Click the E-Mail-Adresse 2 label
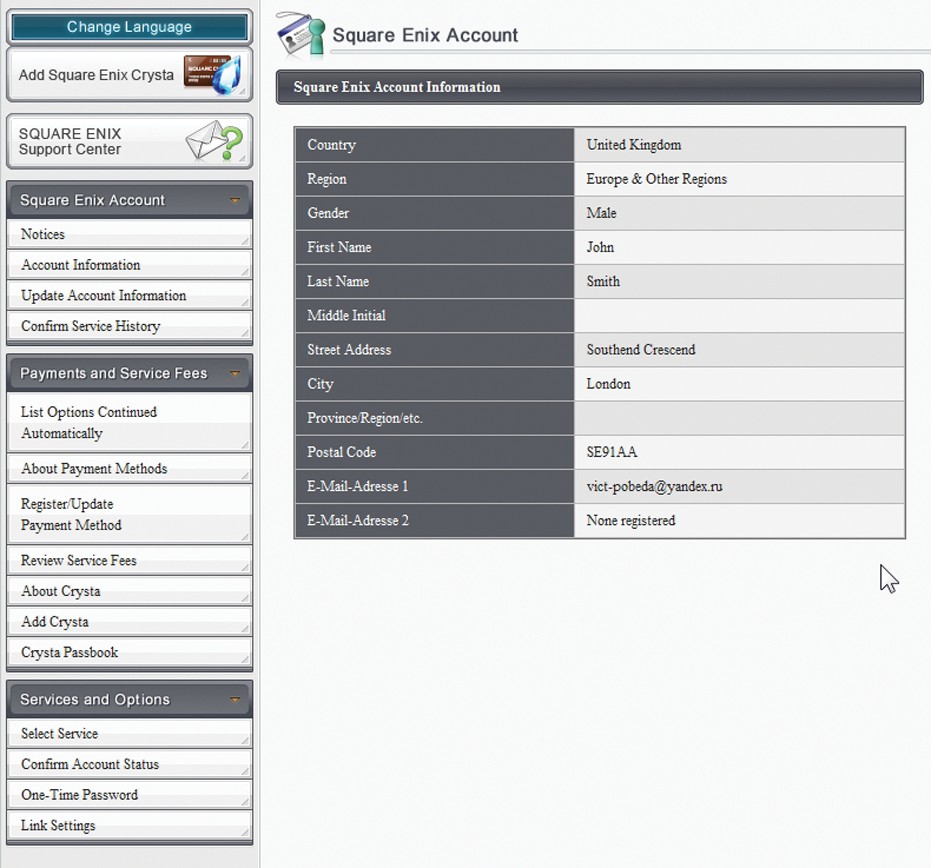The height and width of the screenshot is (868, 931). tap(358, 521)
